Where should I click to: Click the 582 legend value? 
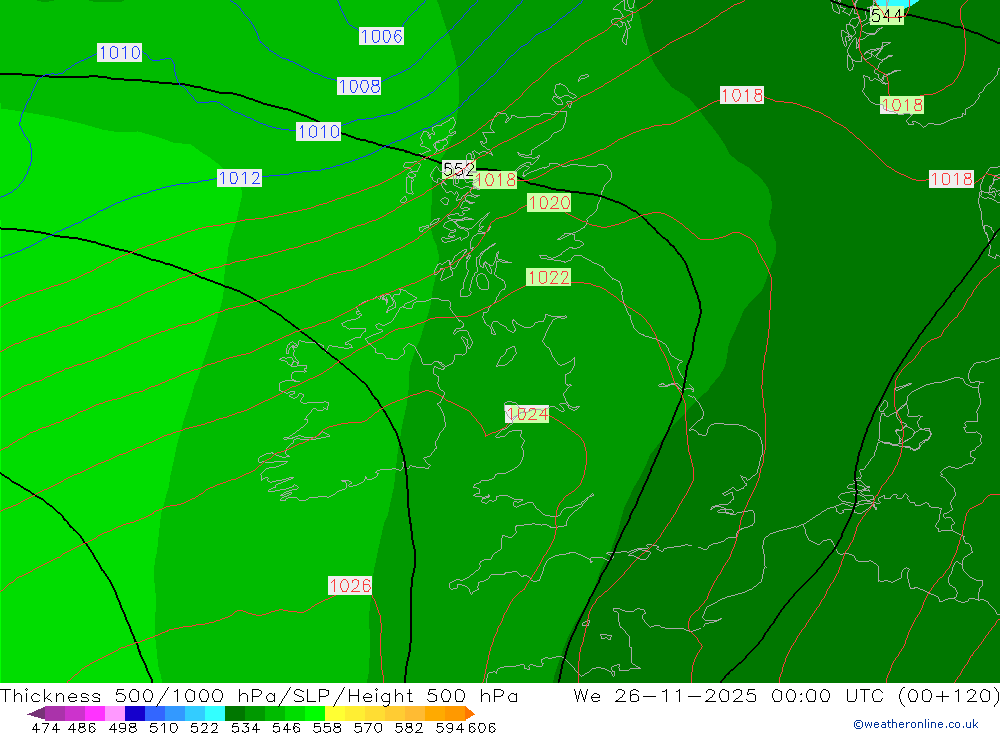[409, 727]
